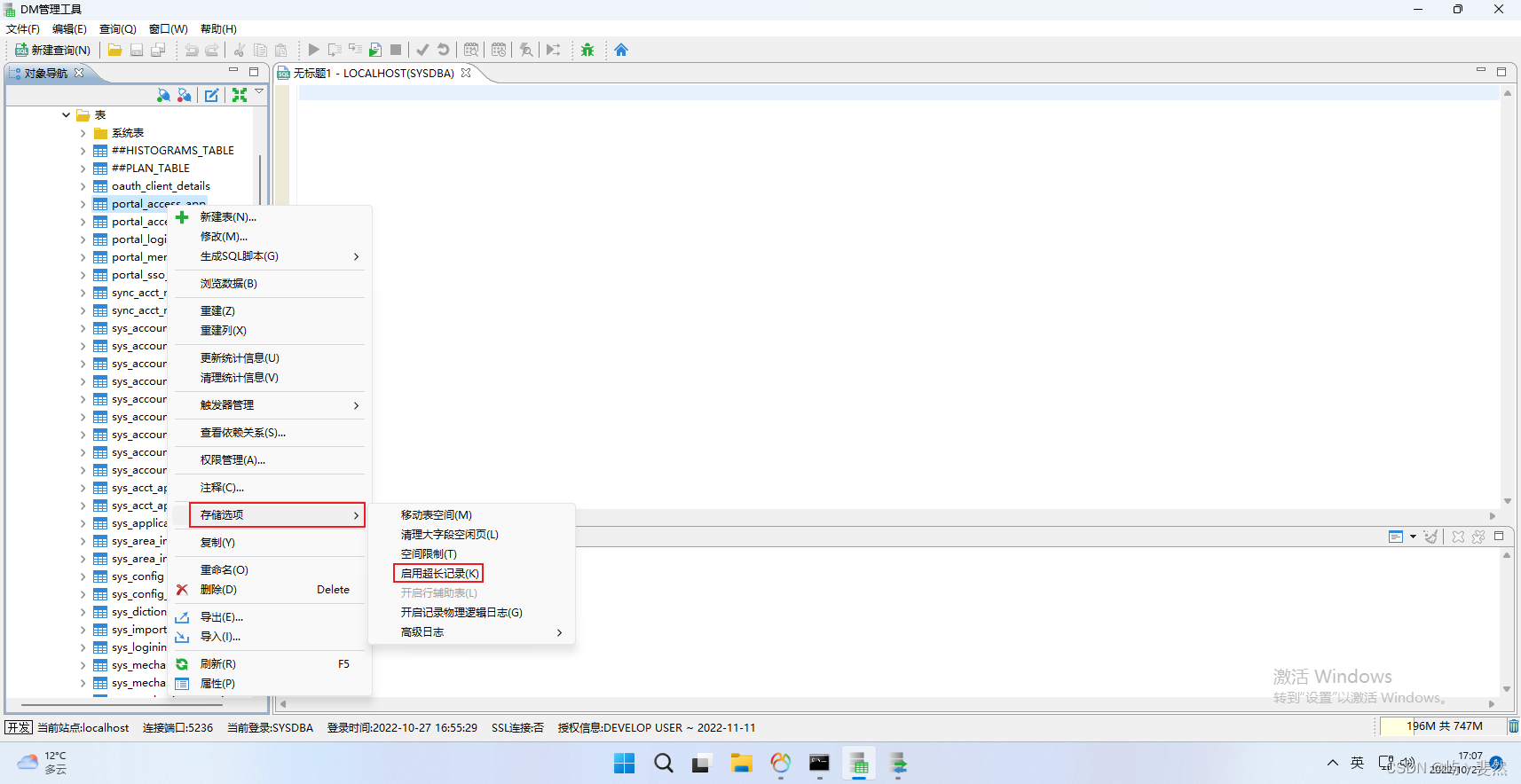Click the garbage collector trash icon

(x=1513, y=726)
